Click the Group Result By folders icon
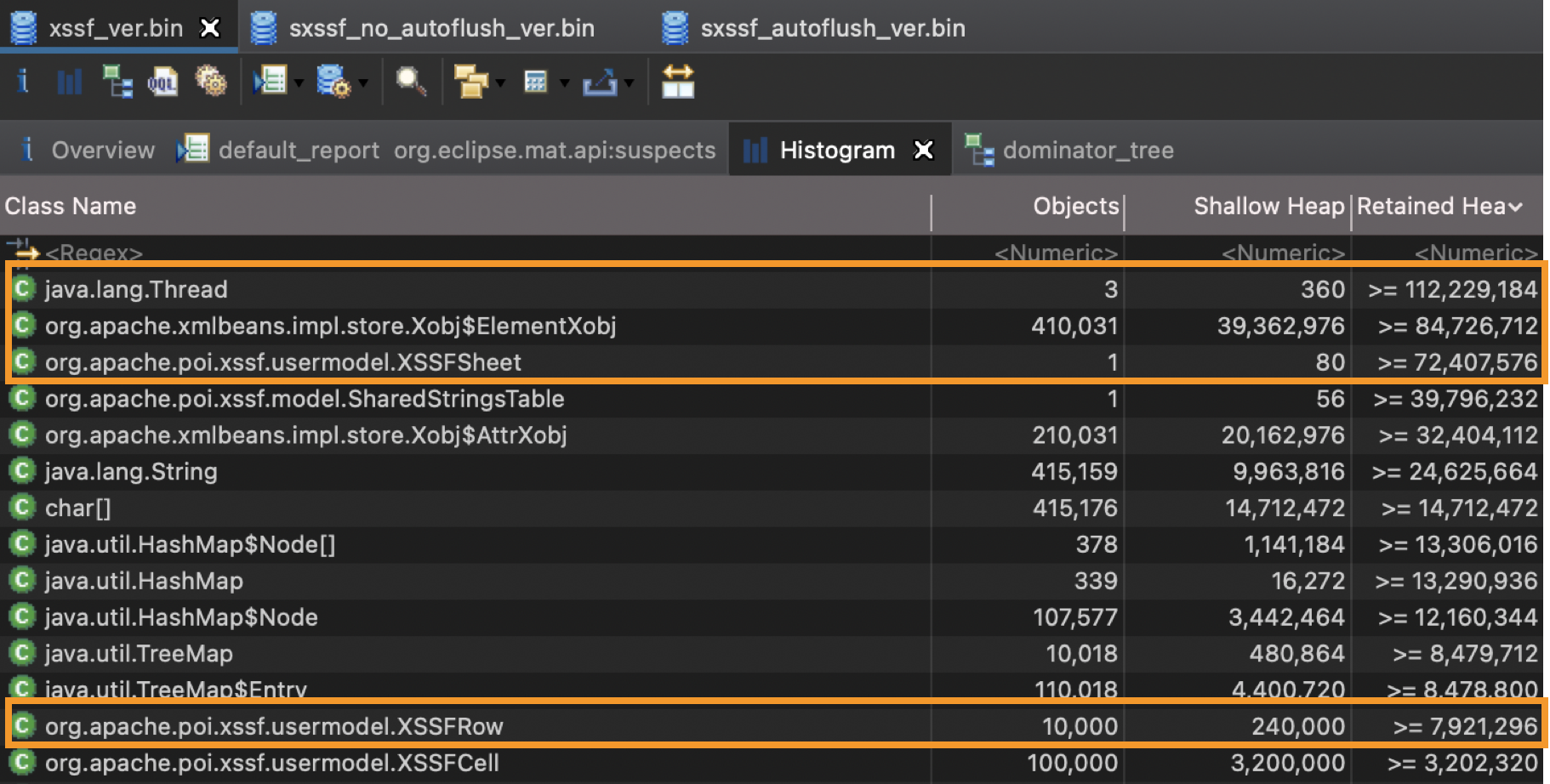The image size is (1550, 784). 470,82
